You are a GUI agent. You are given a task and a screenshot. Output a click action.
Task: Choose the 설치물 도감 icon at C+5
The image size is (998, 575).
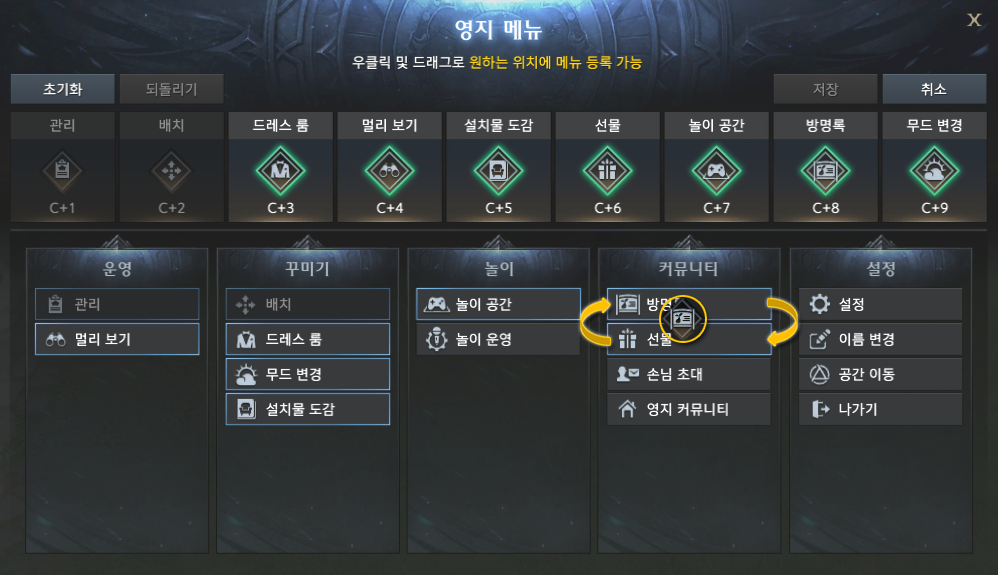498,171
